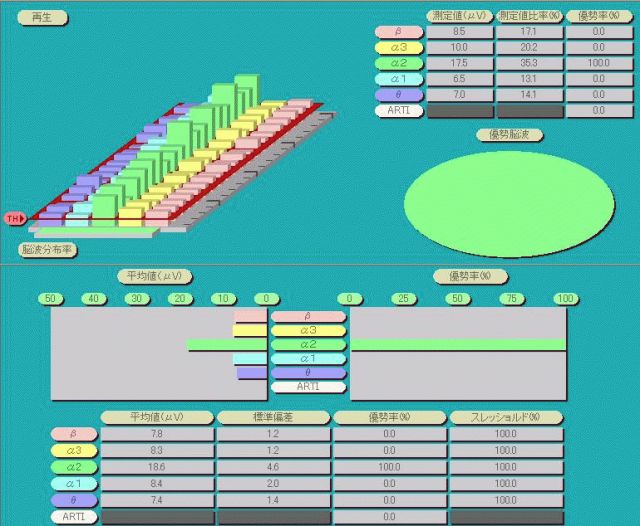Select the cyan α1 legend between bar charts

(308, 358)
